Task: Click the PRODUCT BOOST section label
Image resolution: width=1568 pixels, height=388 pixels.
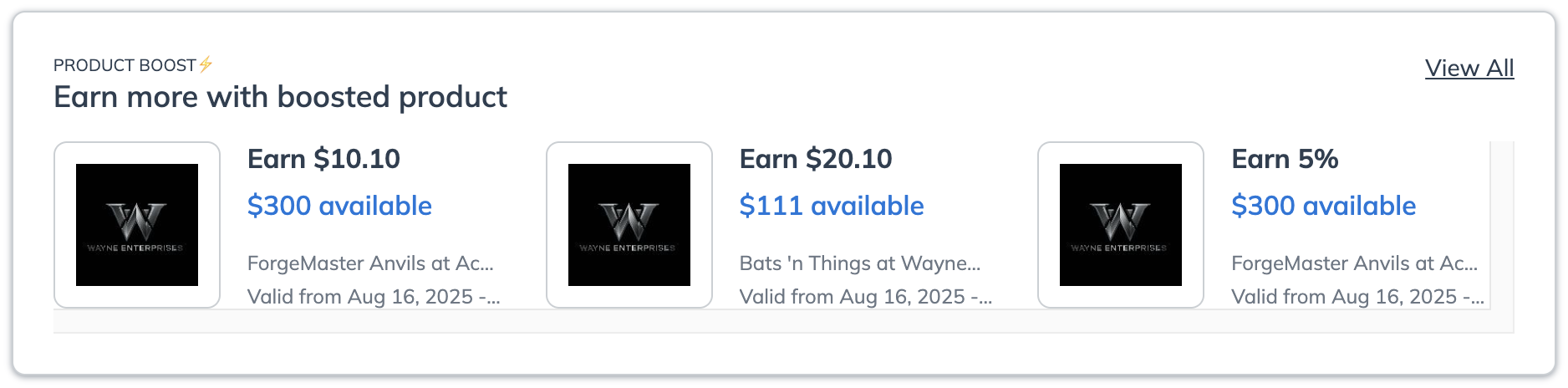Action: point(125,65)
